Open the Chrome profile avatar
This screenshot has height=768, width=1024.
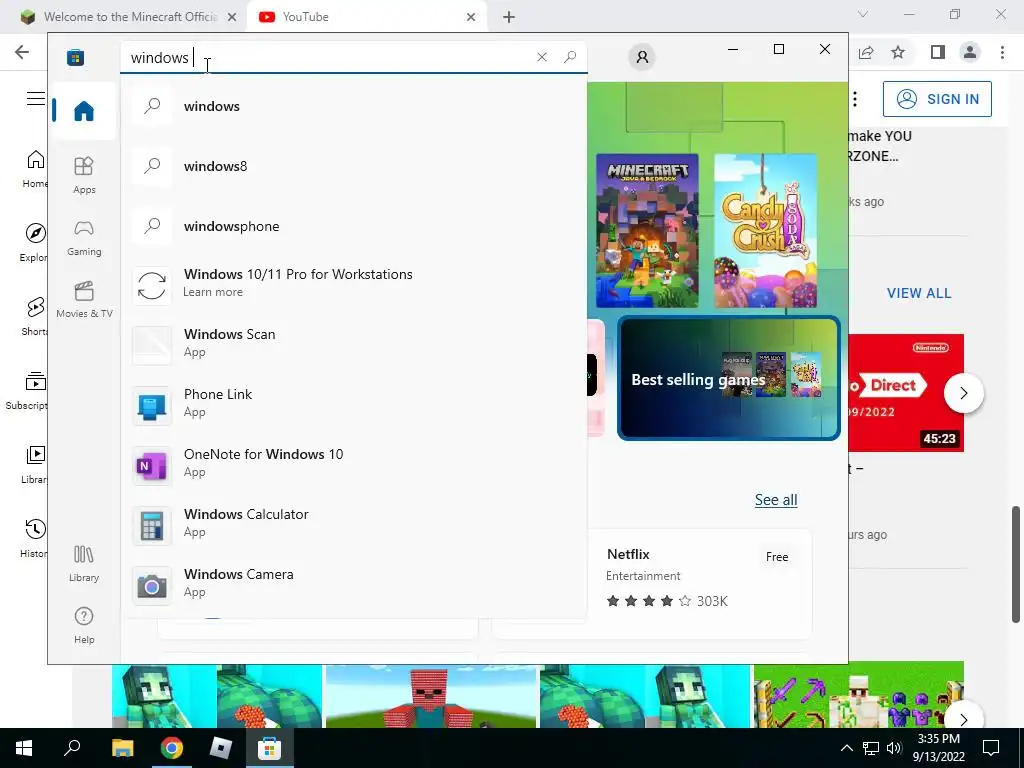(970, 52)
